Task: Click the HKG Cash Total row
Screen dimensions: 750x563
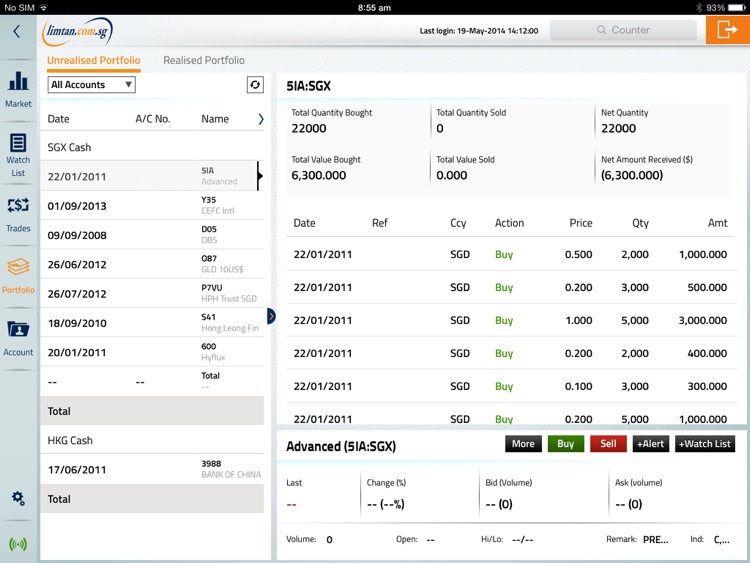Action: point(152,498)
